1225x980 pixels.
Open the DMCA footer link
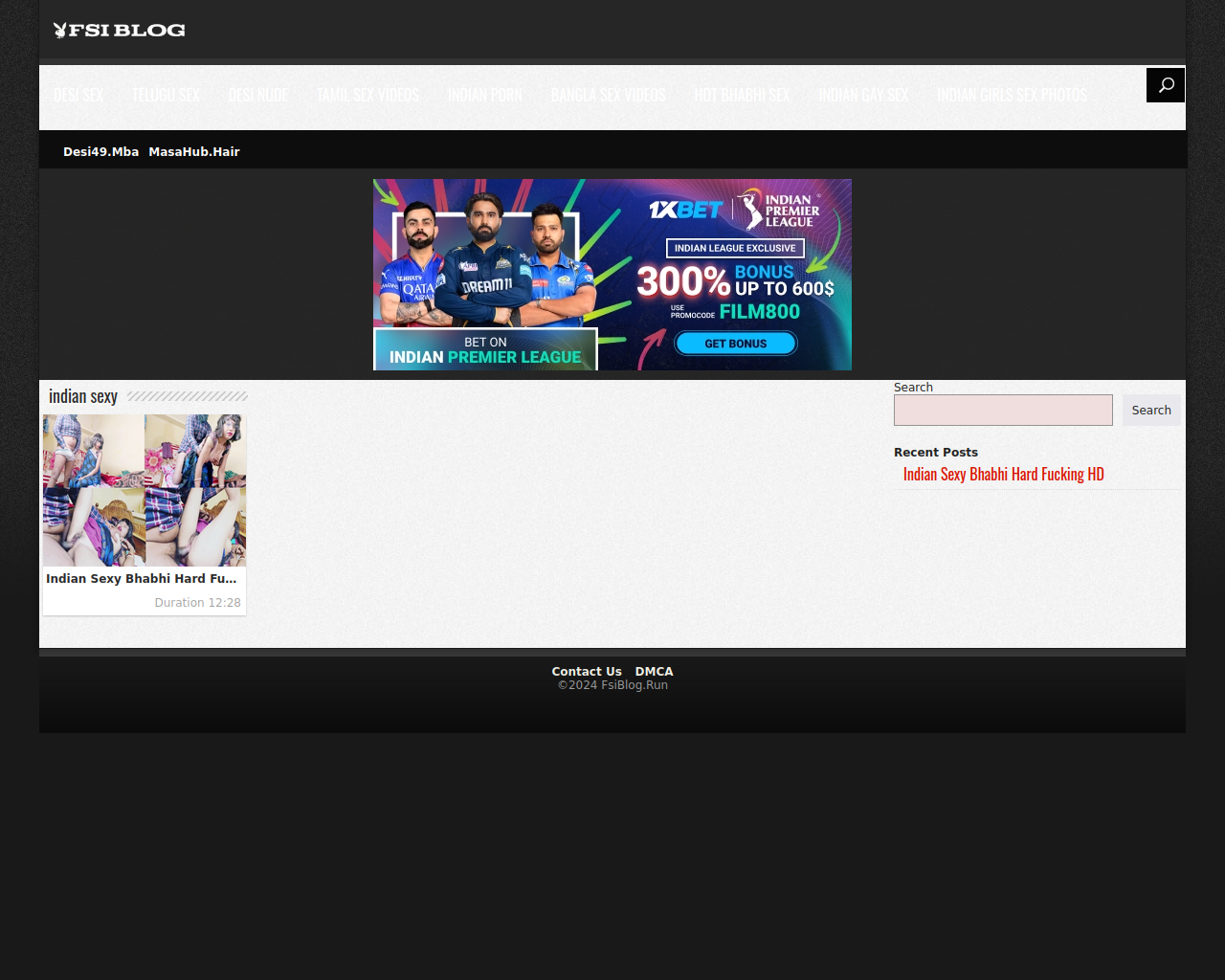click(655, 672)
